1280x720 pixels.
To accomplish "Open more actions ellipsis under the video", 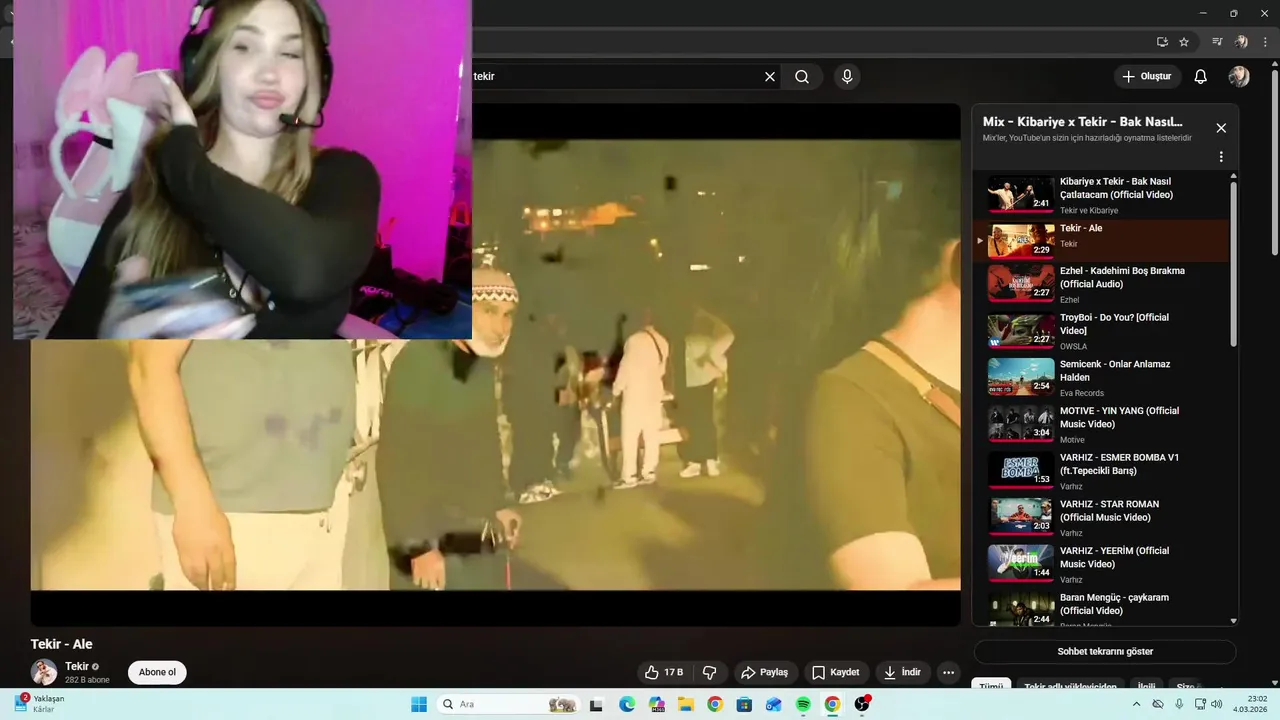I will pyautogui.click(x=949, y=672).
